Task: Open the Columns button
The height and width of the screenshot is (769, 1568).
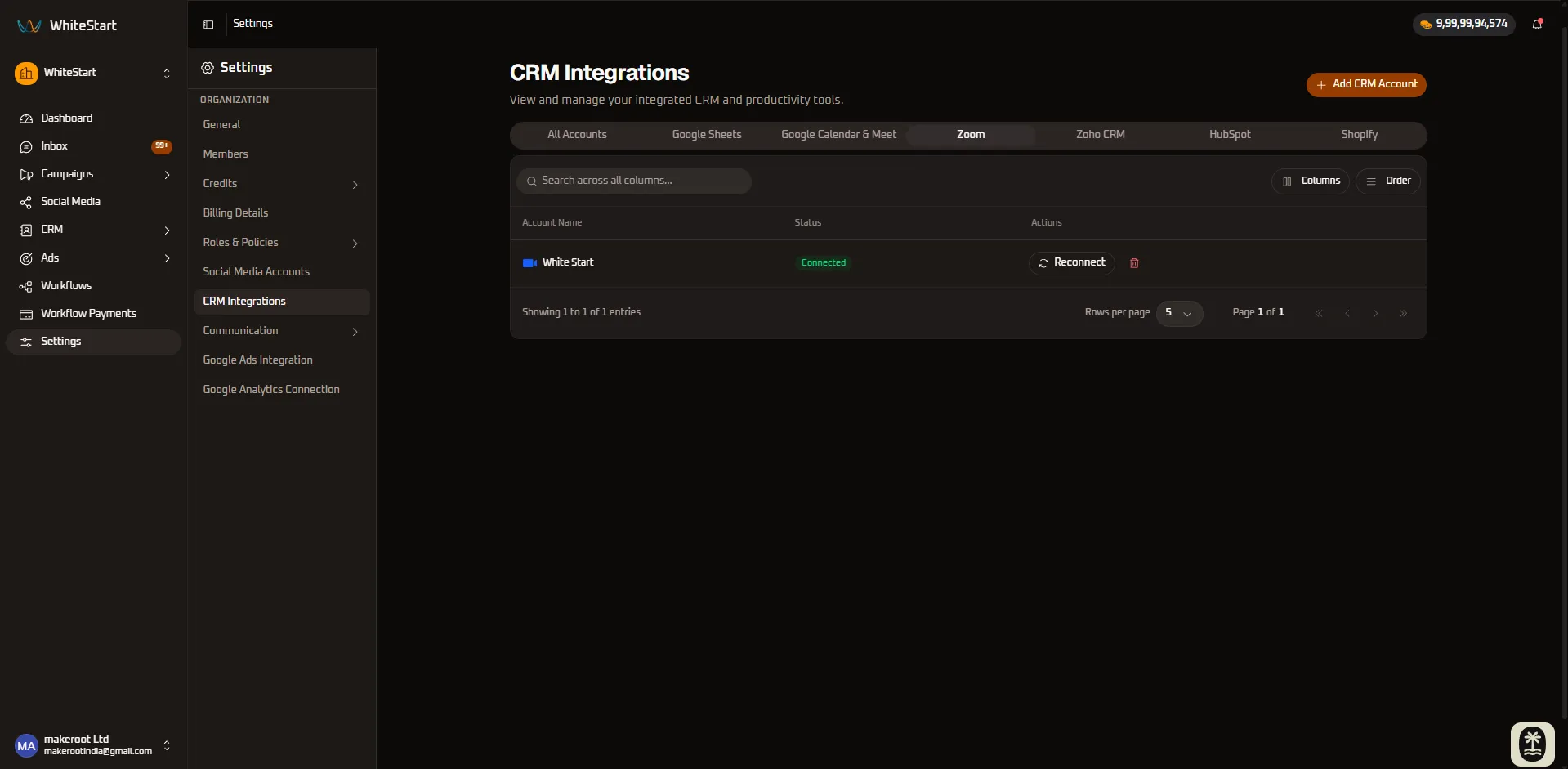Action: pos(1311,181)
